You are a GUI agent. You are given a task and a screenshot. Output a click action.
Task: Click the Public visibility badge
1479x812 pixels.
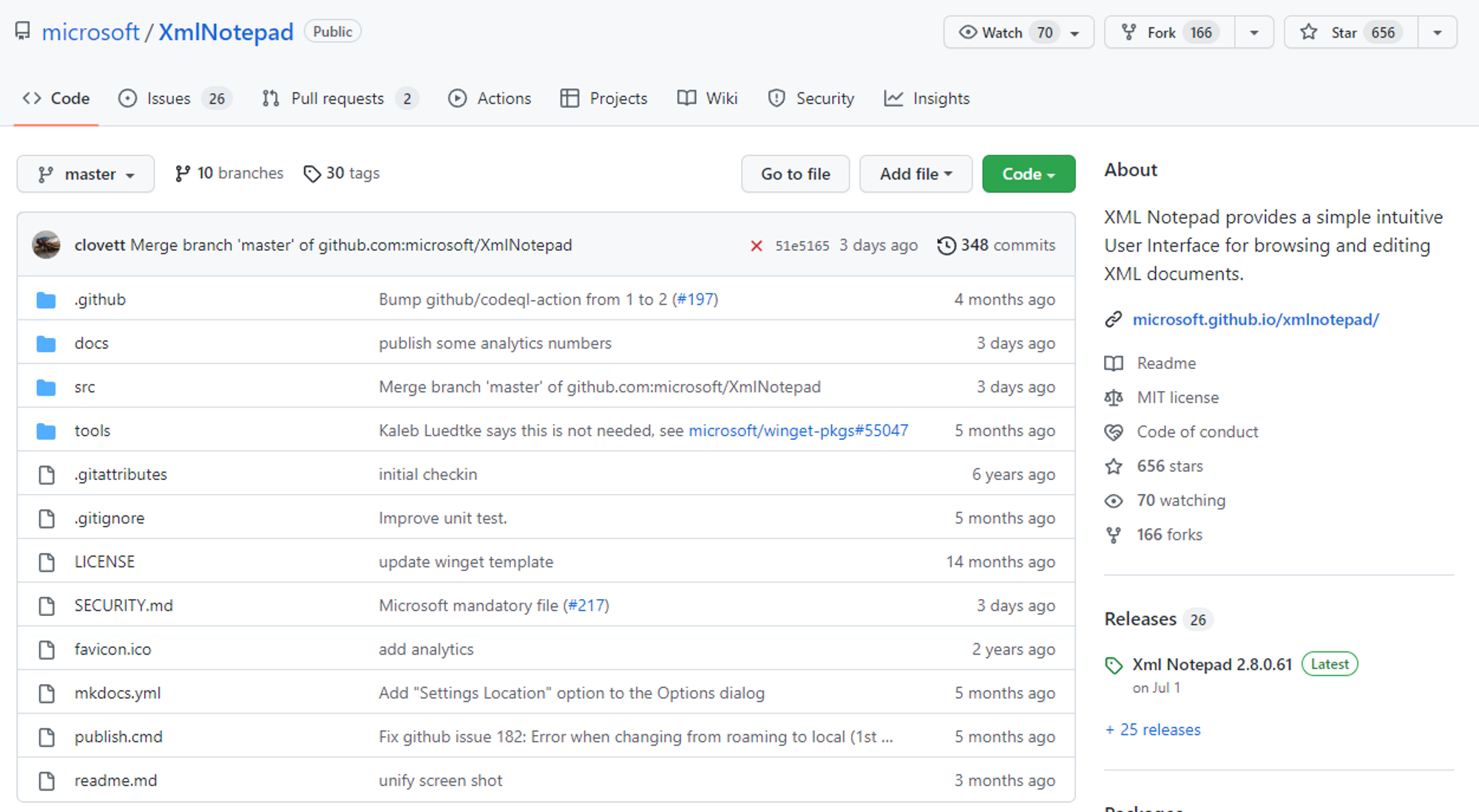coord(332,32)
